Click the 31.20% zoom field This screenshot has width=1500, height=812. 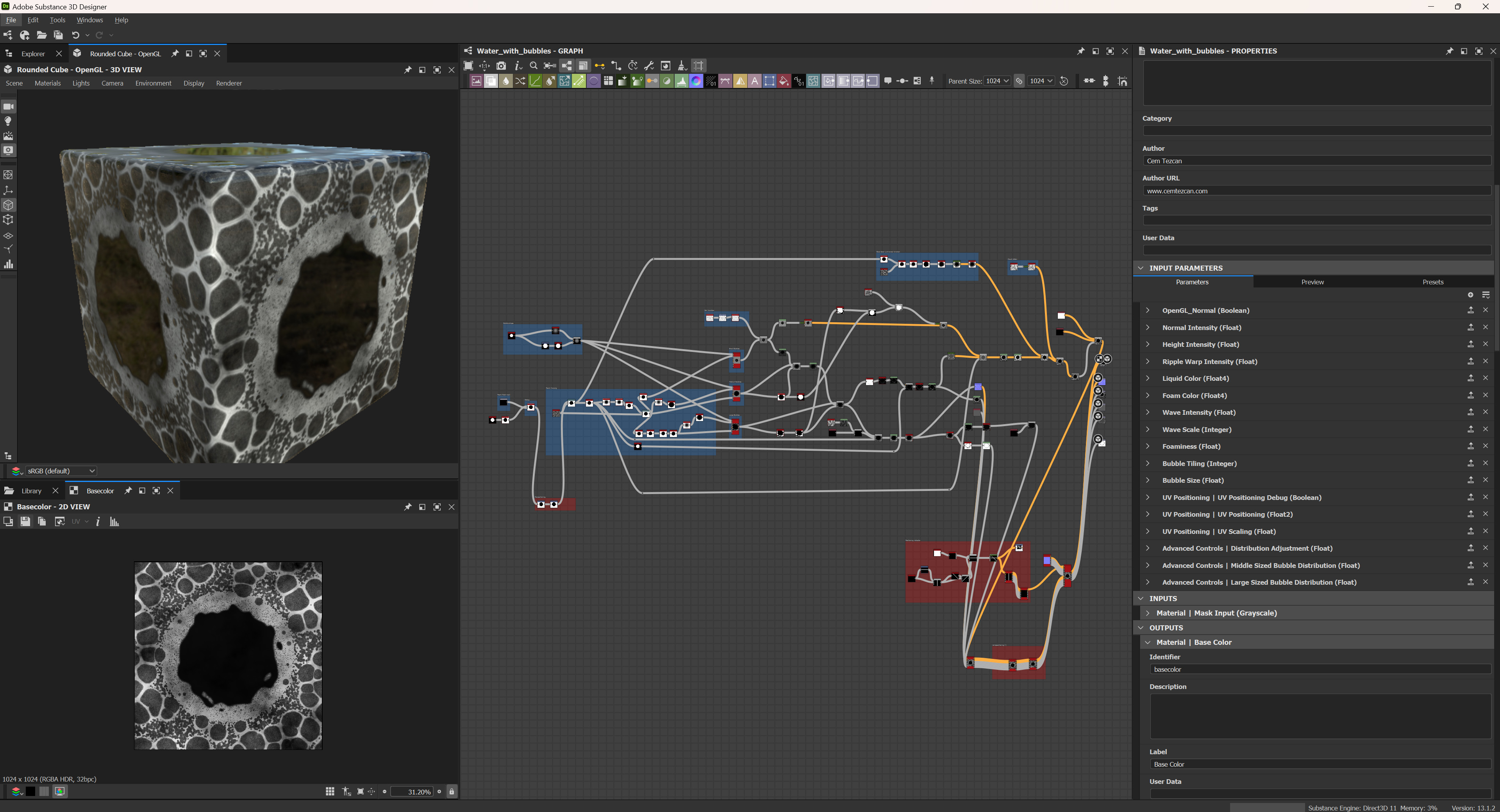pos(412,792)
